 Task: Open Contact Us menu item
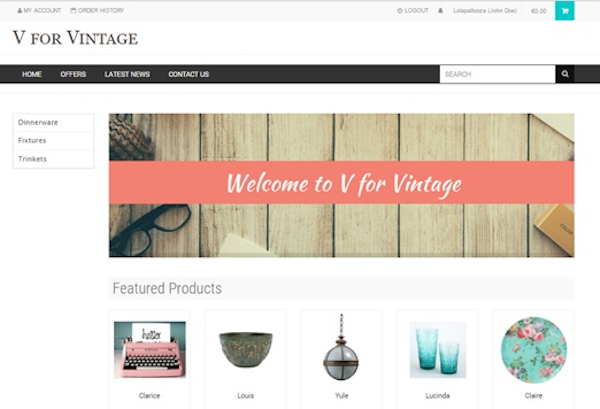point(189,74)
